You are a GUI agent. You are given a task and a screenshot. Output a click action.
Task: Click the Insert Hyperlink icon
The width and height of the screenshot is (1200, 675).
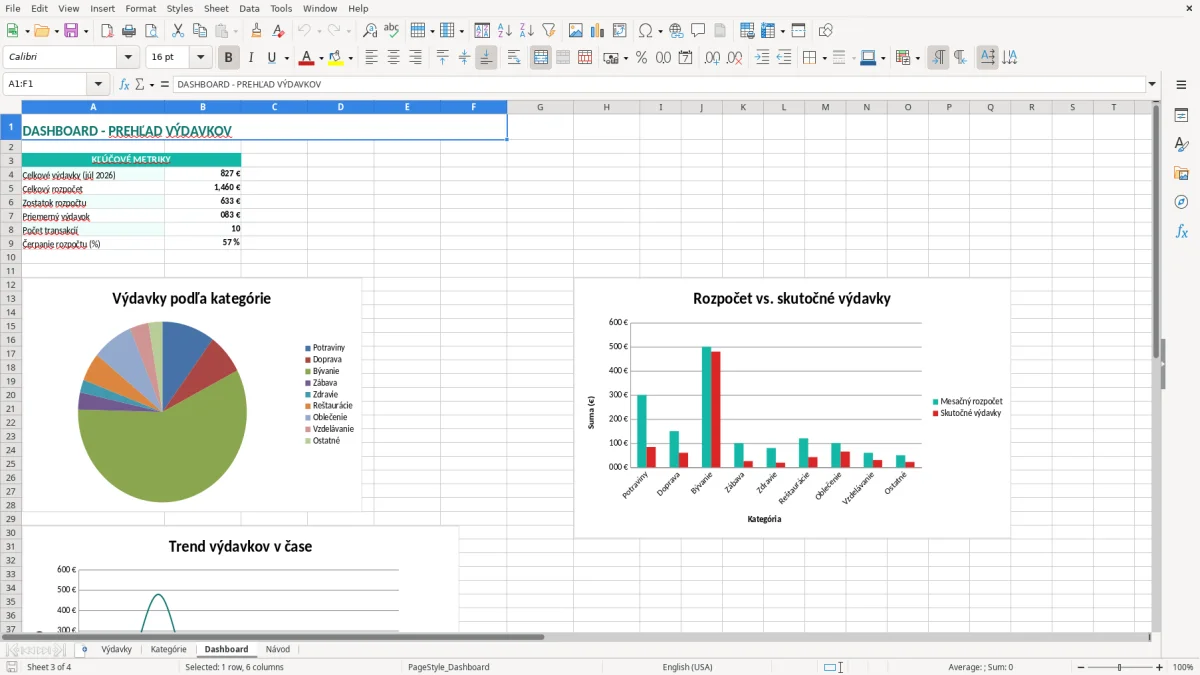click(x=676, y=31)
